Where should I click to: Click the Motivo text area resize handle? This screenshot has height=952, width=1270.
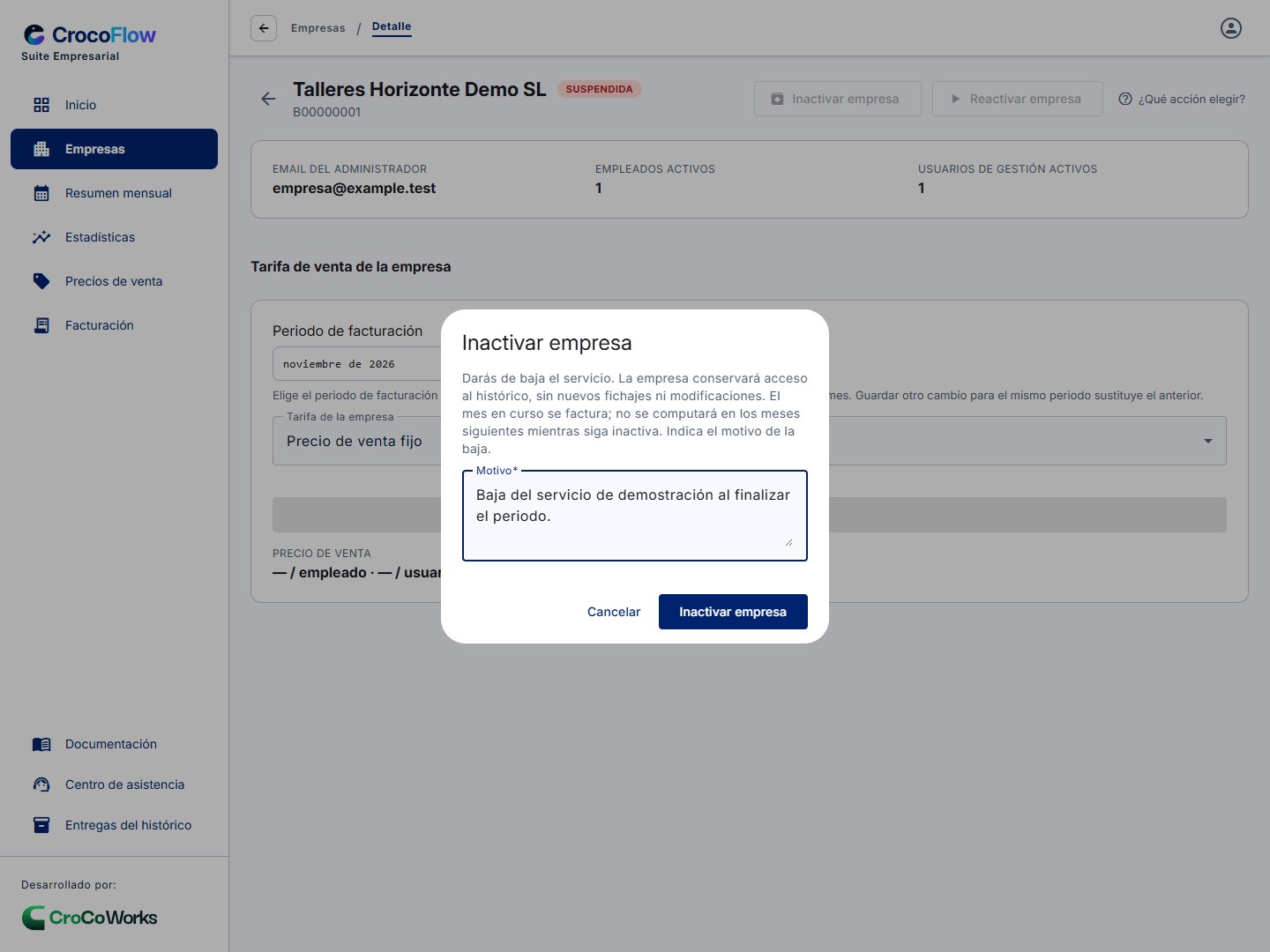(788, 542)
